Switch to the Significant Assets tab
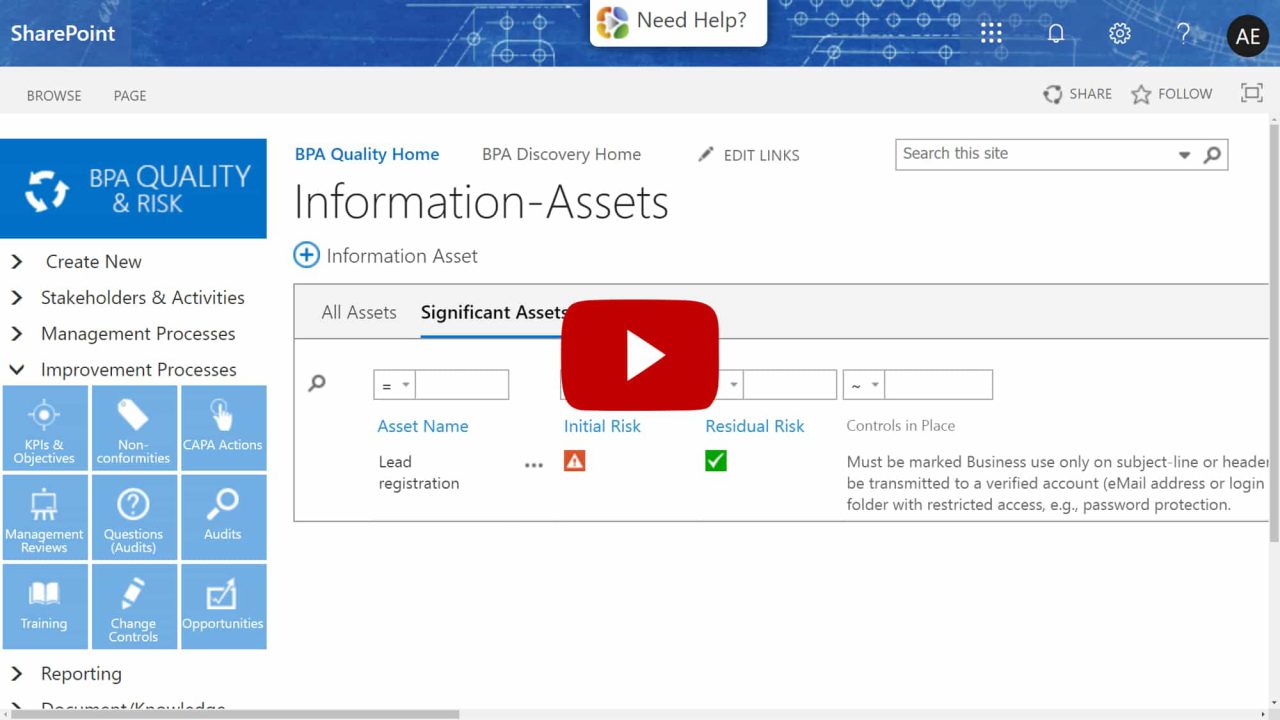The image size is (1280, 720). [x=493, y=312]
